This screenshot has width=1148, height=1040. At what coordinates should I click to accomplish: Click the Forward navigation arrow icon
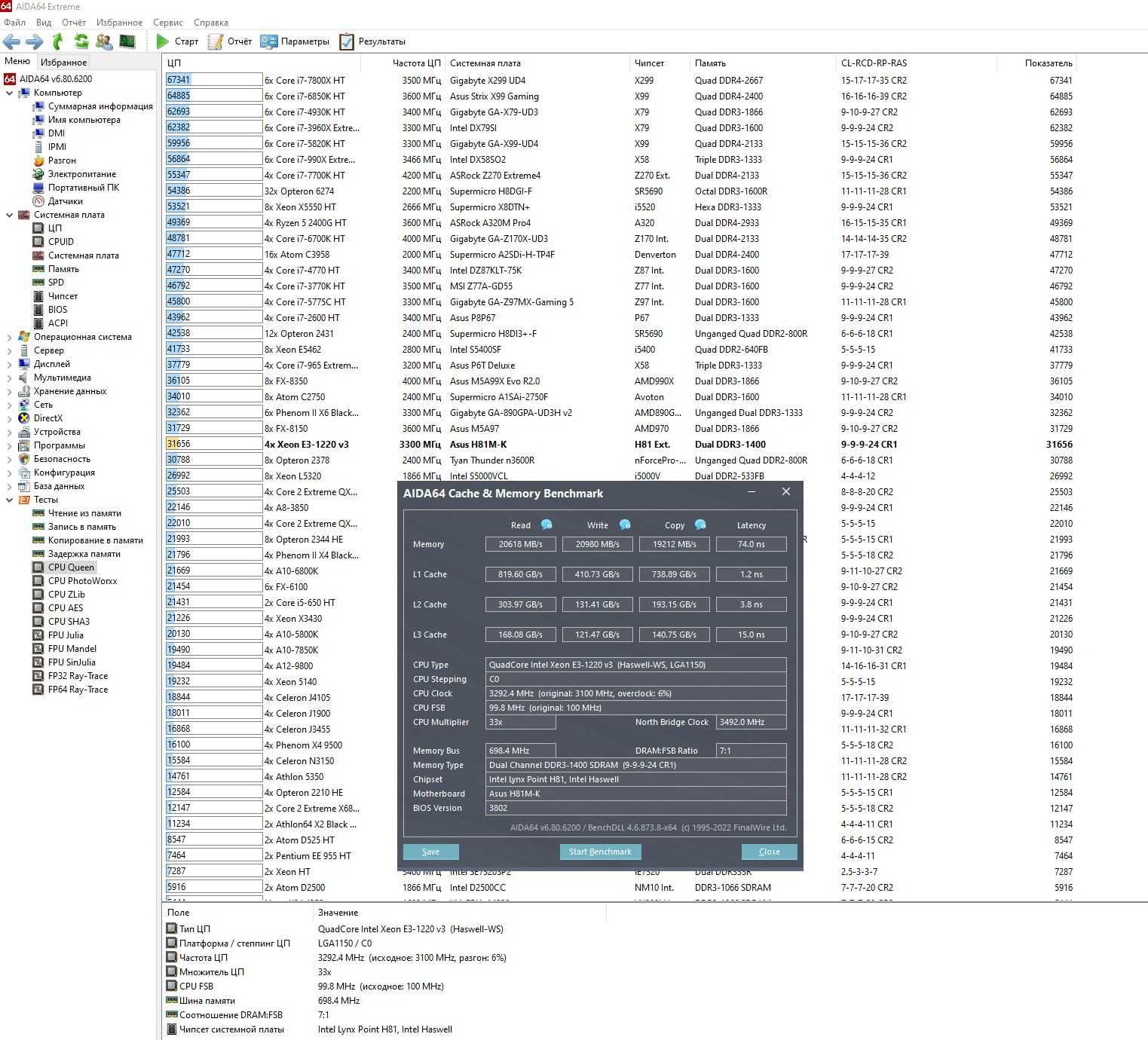coord(35,41)
